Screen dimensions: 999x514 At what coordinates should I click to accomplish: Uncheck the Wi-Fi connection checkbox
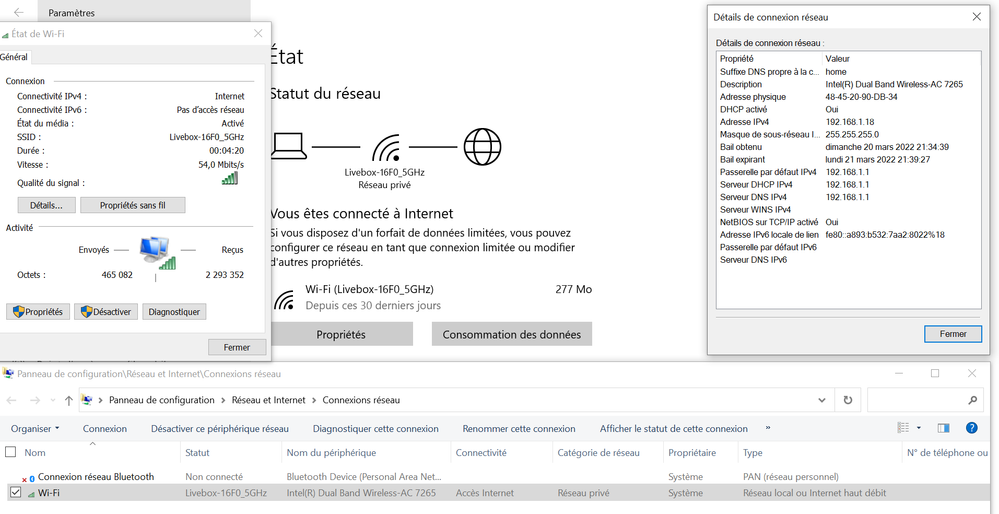coord(15,493)
